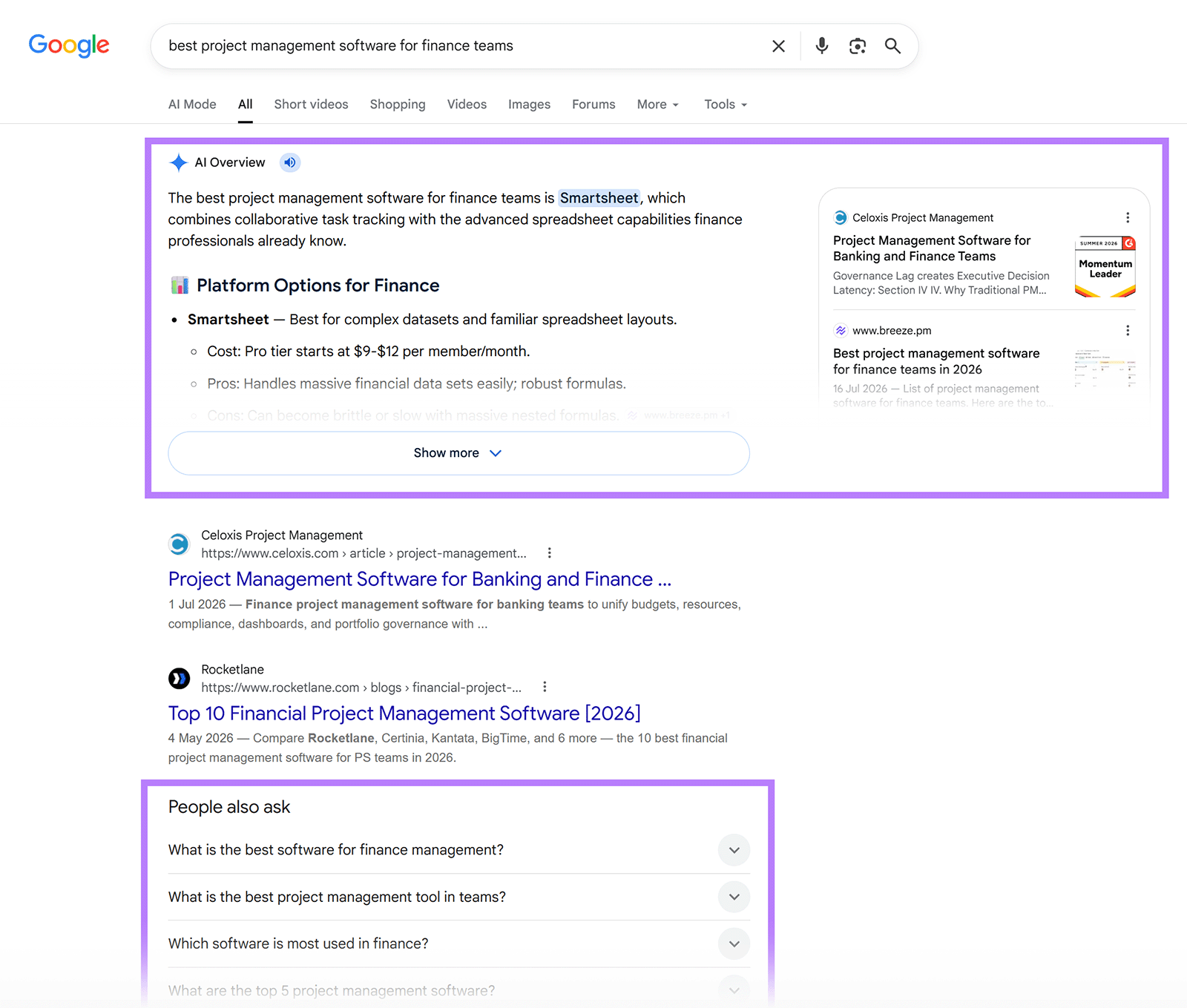Open Google Lens image search icon
The image size is (1187, 1008).
(858, 46)
